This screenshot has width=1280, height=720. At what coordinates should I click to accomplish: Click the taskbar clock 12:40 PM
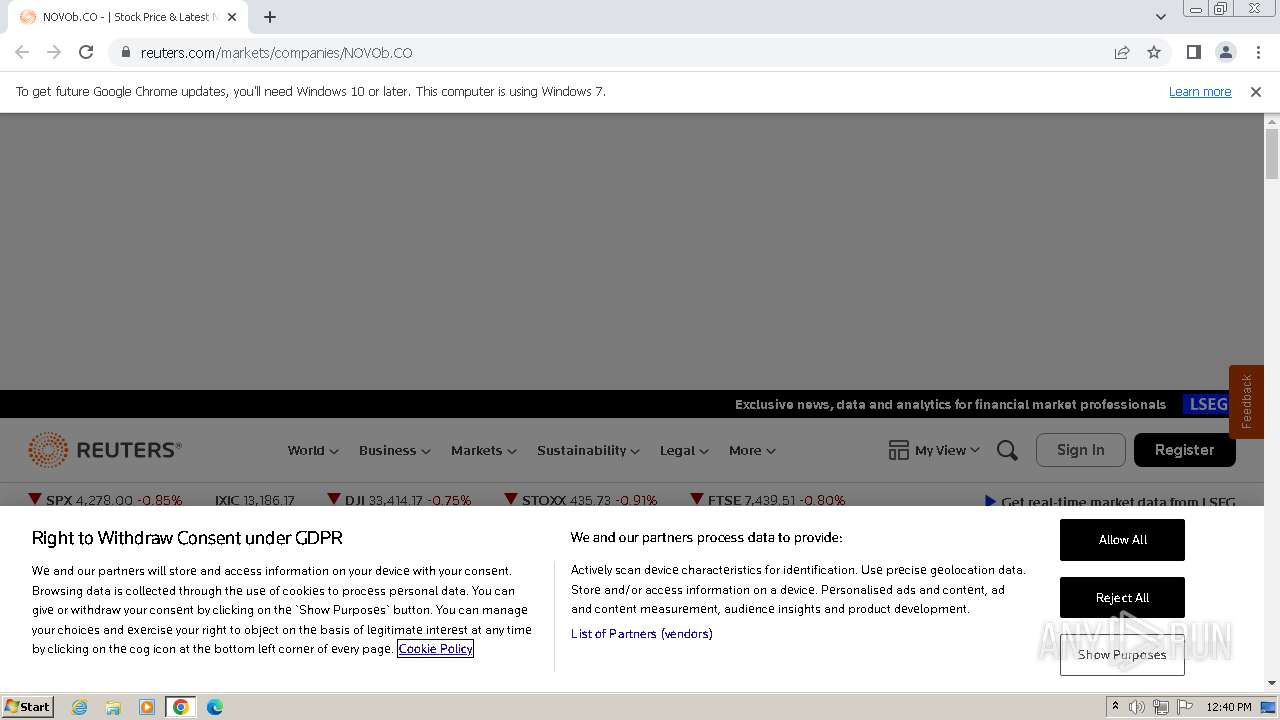click(x=1229, y=707)
